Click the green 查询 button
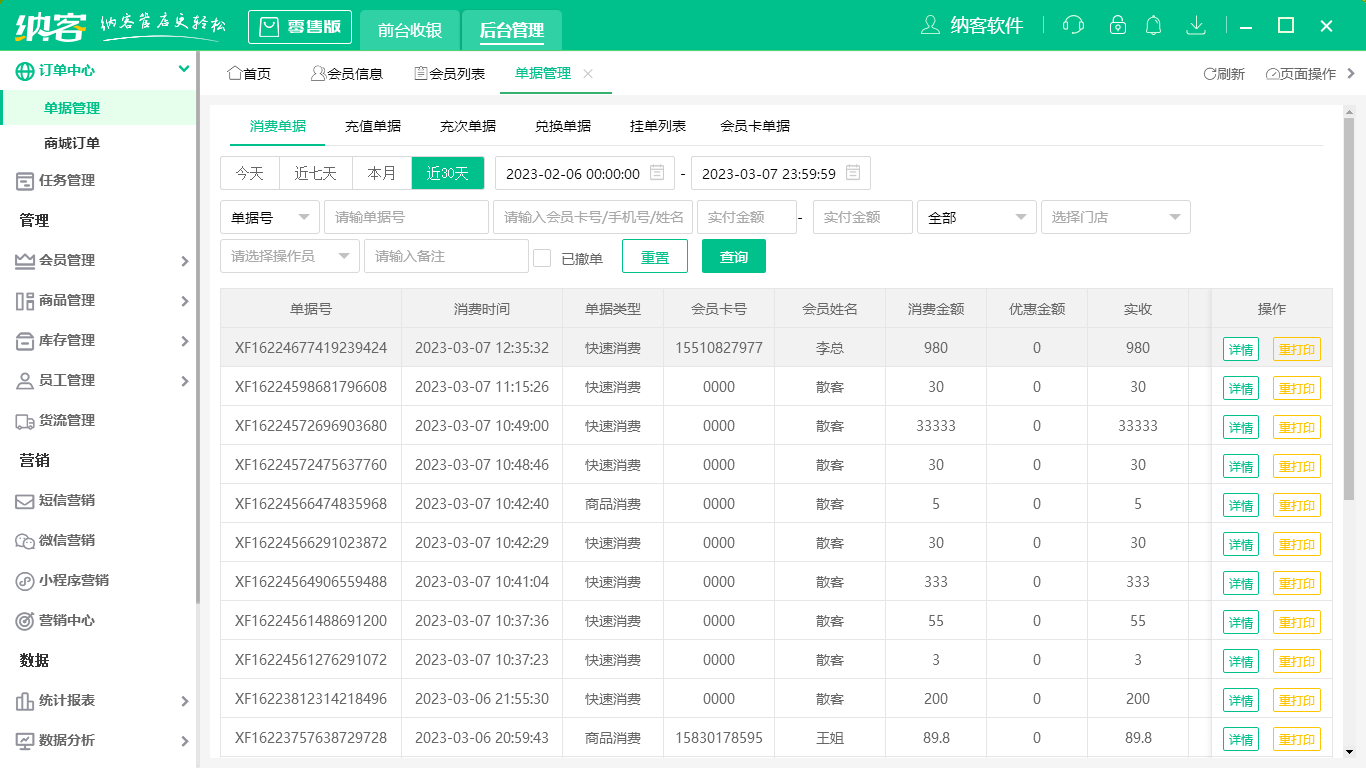 click(x=734, y=256)
